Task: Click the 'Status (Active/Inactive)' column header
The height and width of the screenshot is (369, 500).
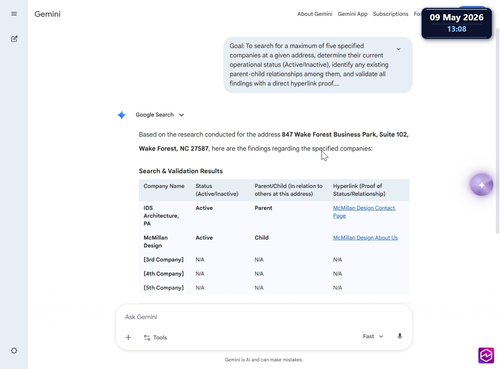Action: point(217,190)
